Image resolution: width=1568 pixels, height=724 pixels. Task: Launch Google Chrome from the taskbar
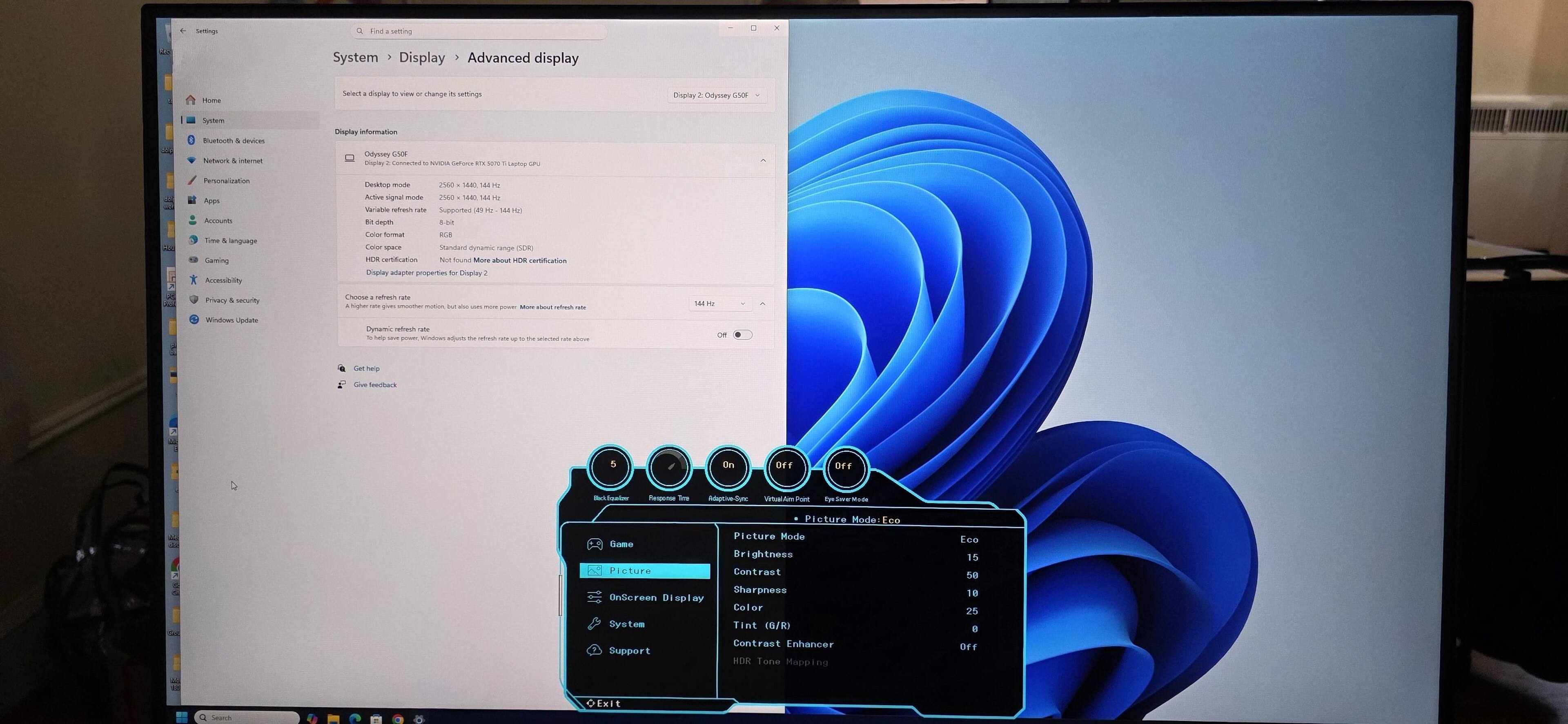click(x=397, y=719)
